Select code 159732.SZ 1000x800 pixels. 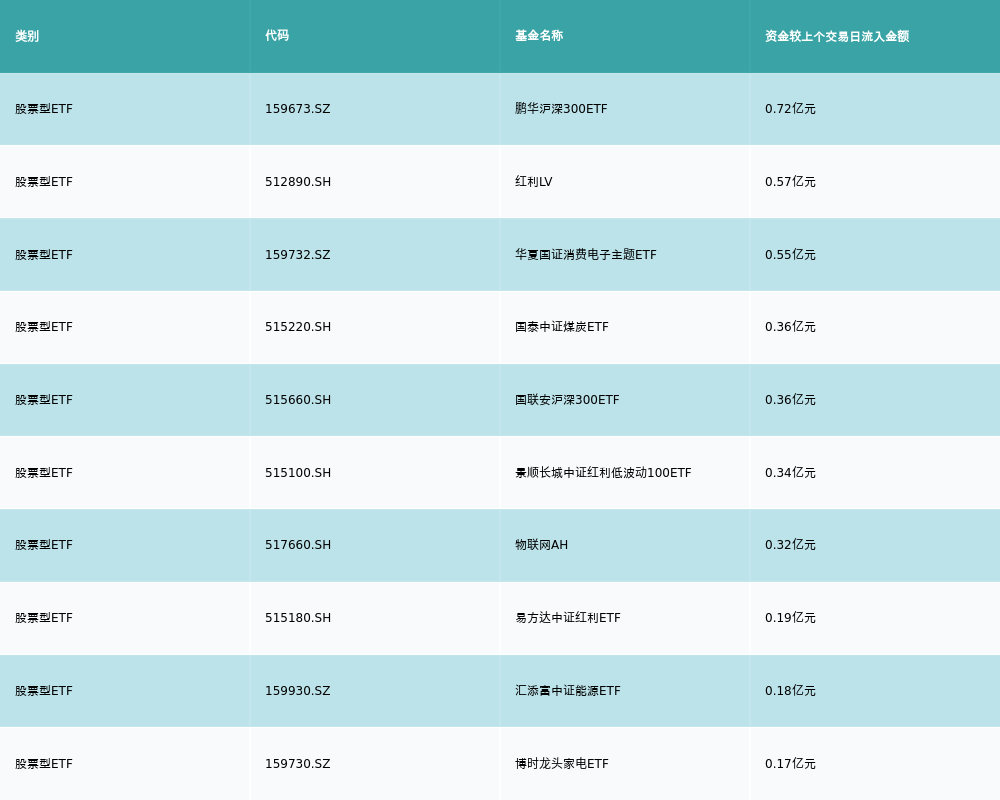click(298, 255)
